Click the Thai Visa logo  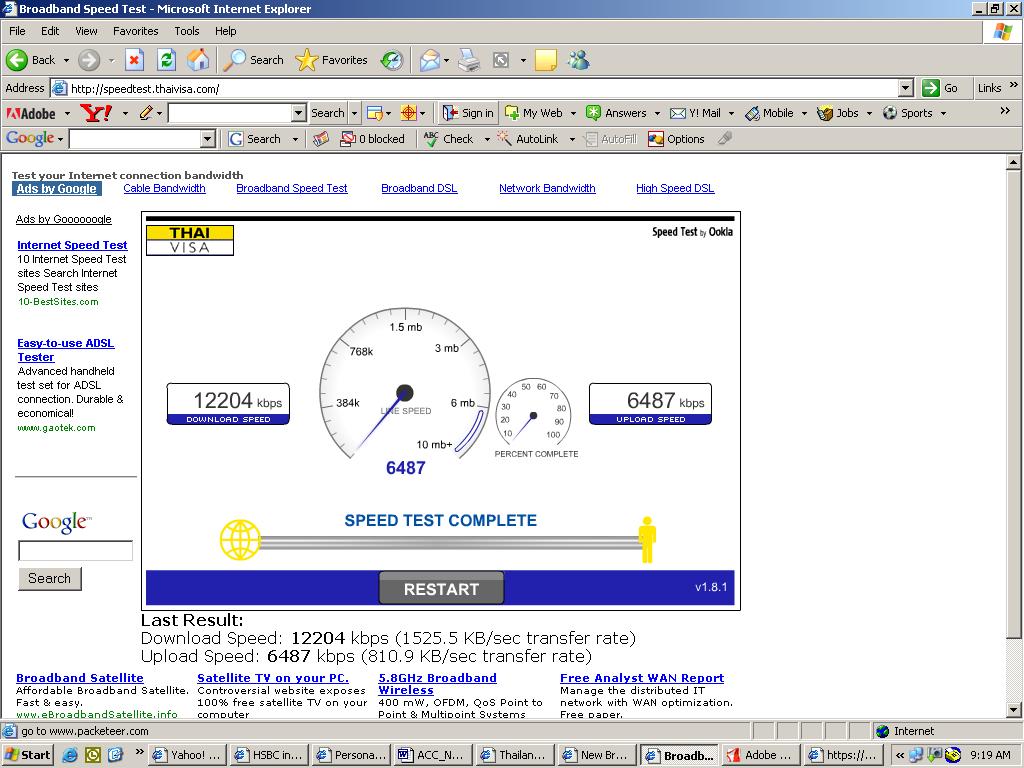189,240
